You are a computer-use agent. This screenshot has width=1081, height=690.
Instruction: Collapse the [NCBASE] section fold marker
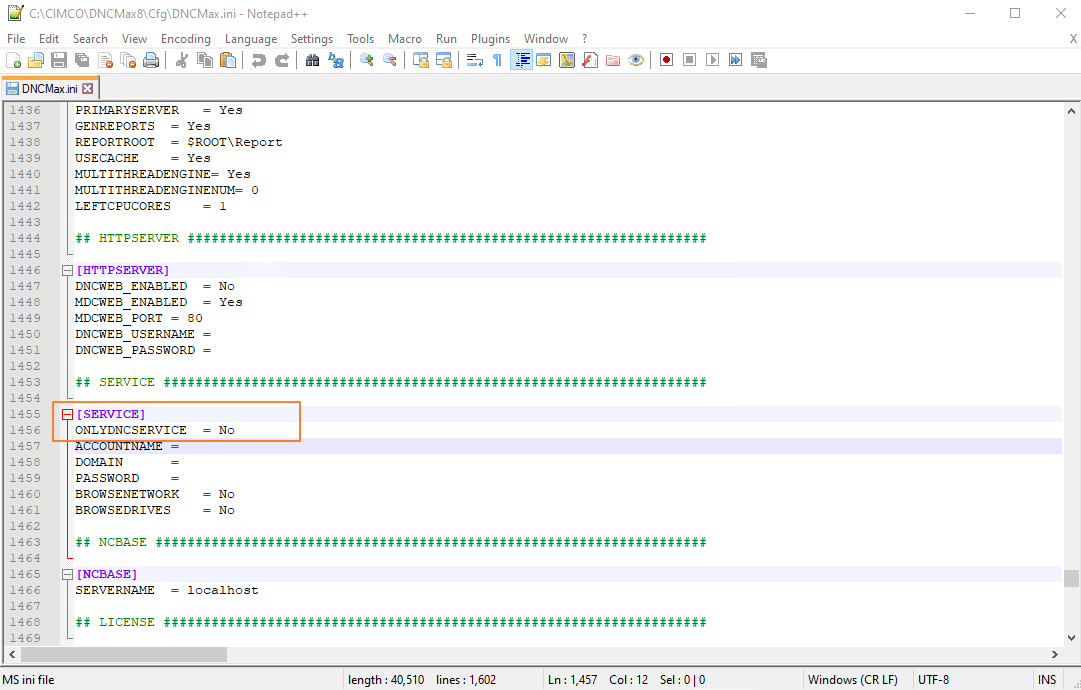[68, 574]
